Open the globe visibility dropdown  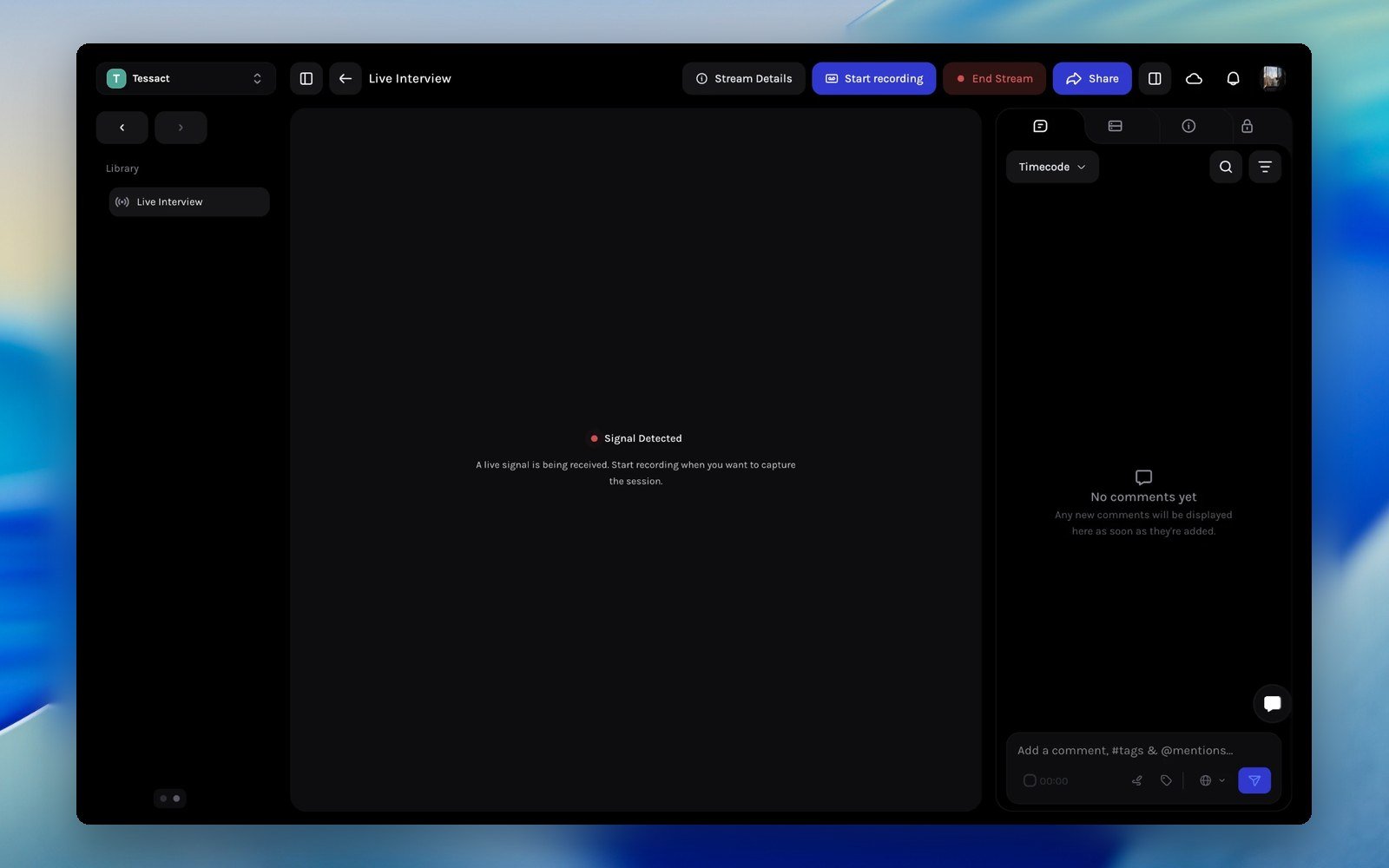pyautogui.click(x=1212, y=780)
